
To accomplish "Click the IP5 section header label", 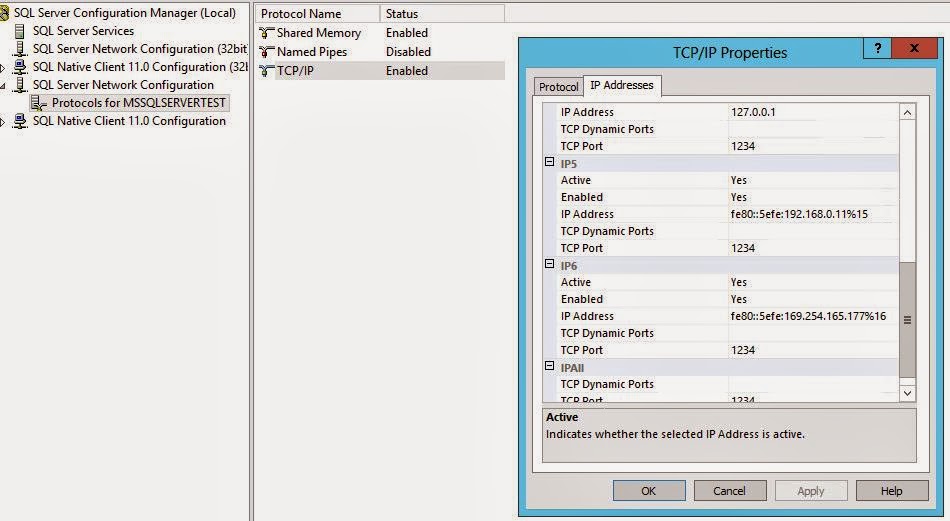I will (x=568, y=164).
